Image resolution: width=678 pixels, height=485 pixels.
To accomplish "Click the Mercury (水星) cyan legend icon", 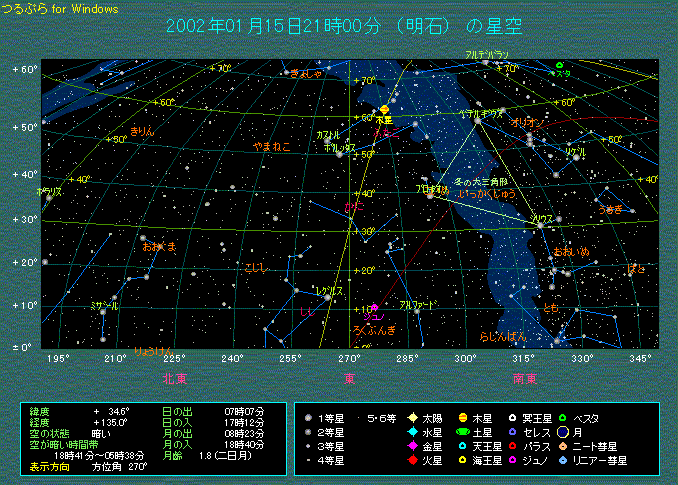I will pos(412,432).
